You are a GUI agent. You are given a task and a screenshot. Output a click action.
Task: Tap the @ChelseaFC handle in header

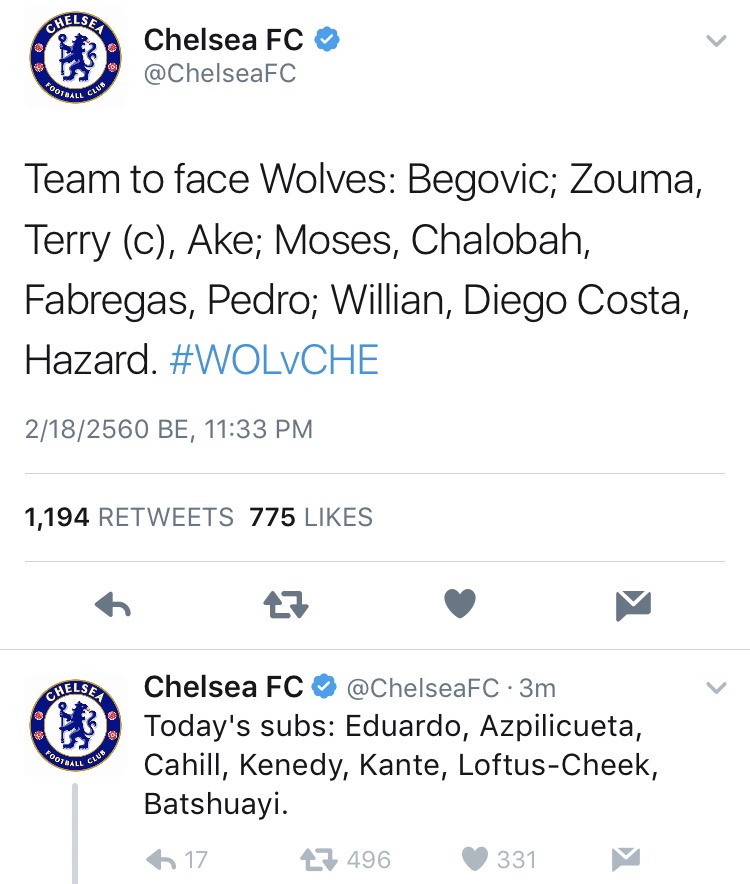pyautogui.click(x=220, y=75)
